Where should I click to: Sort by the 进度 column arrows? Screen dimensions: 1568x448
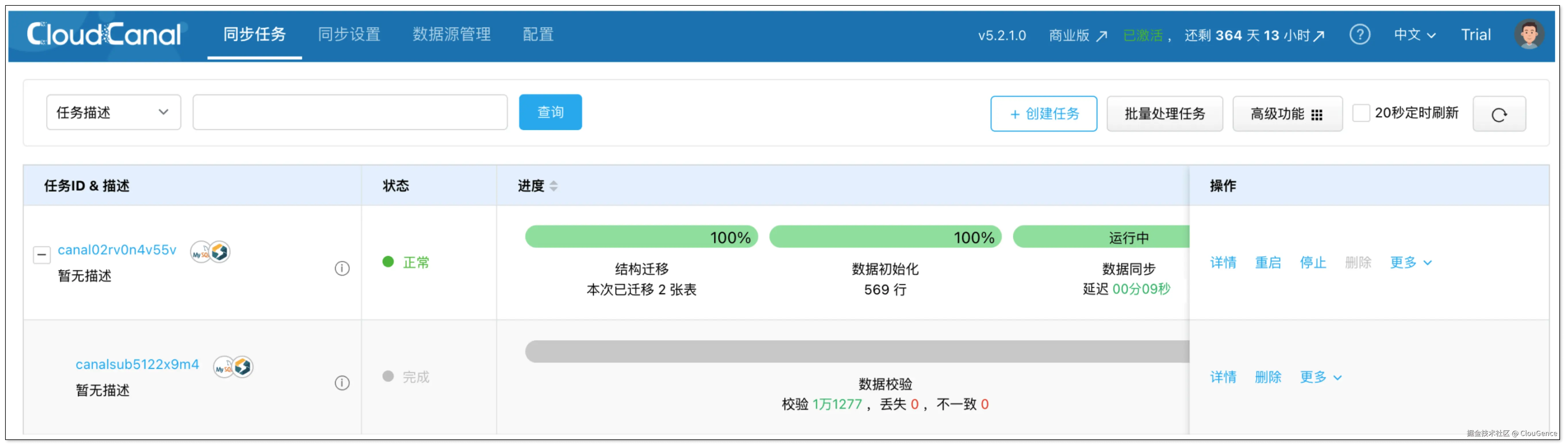pos(553,186)
